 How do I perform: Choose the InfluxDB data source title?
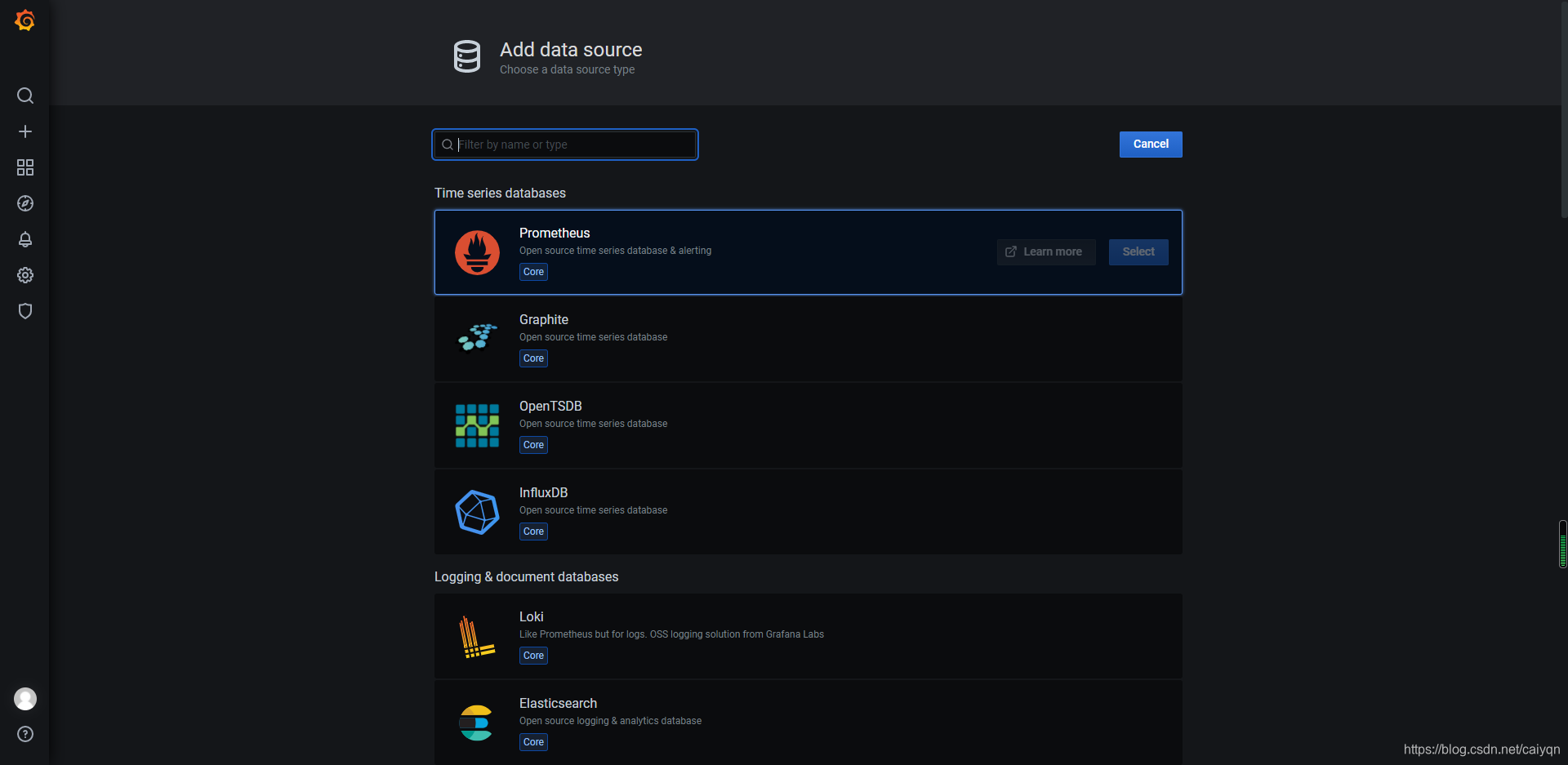pyautogui.click(x=543, y=492)
